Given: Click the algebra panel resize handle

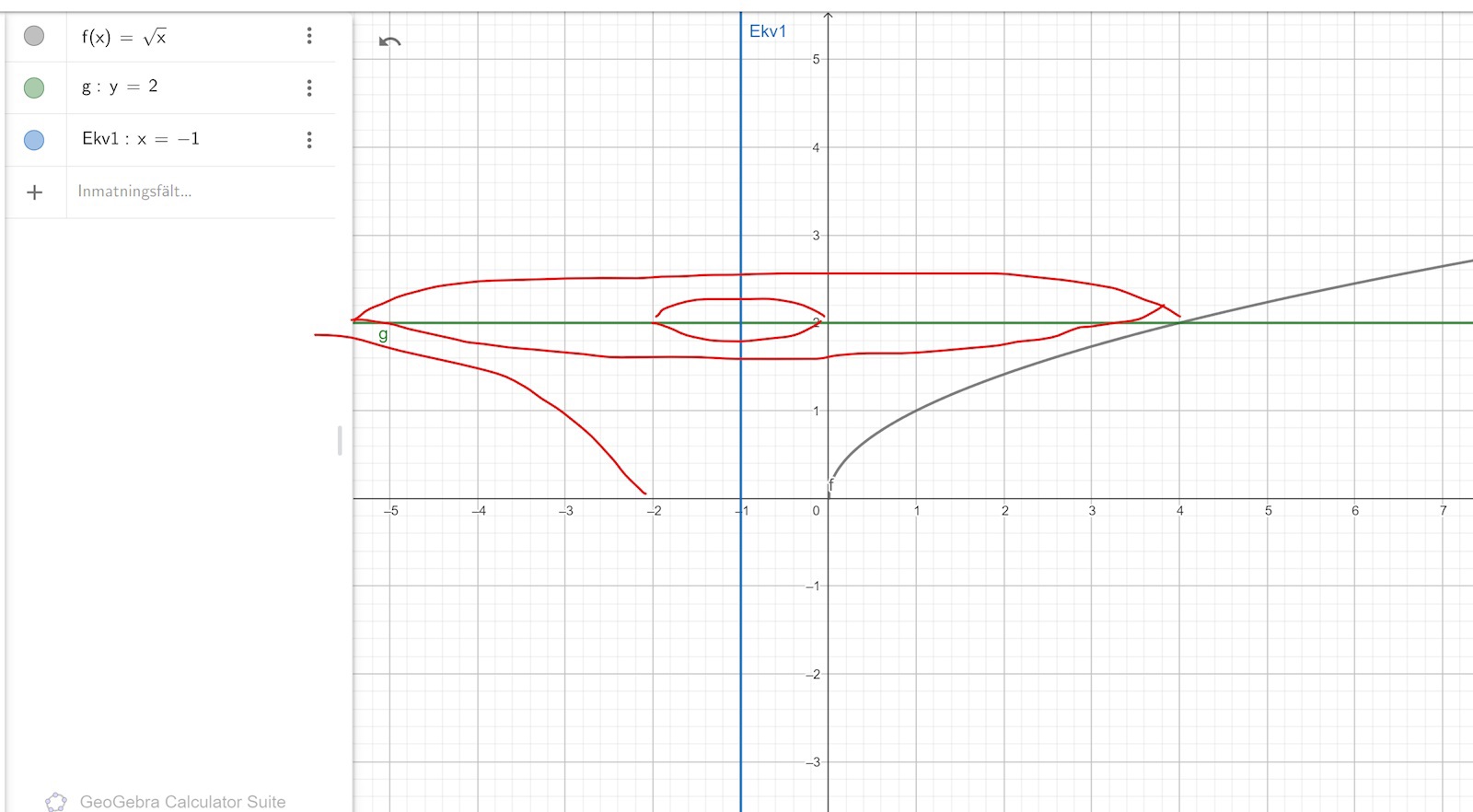Looking at the screenshot, I should pos(340,440).
